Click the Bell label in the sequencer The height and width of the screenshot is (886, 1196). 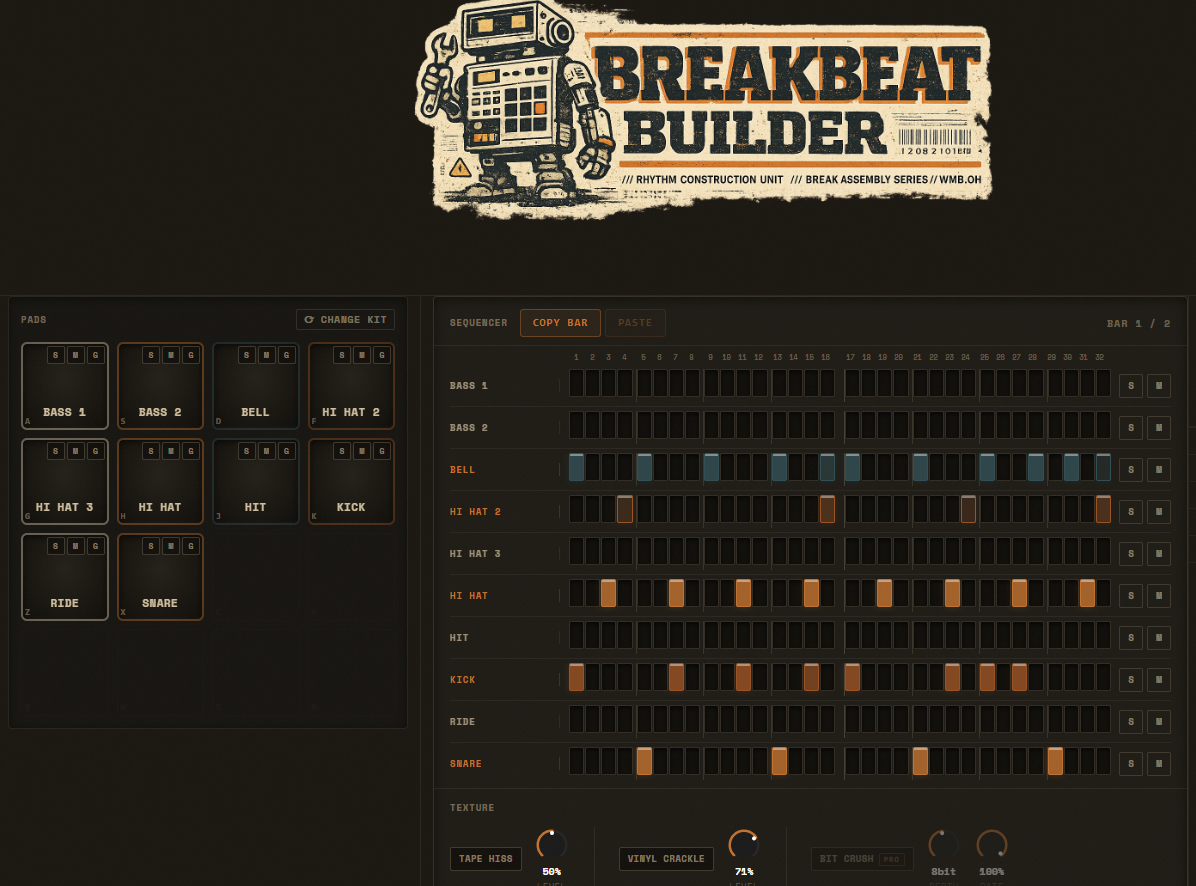(462, 470)
